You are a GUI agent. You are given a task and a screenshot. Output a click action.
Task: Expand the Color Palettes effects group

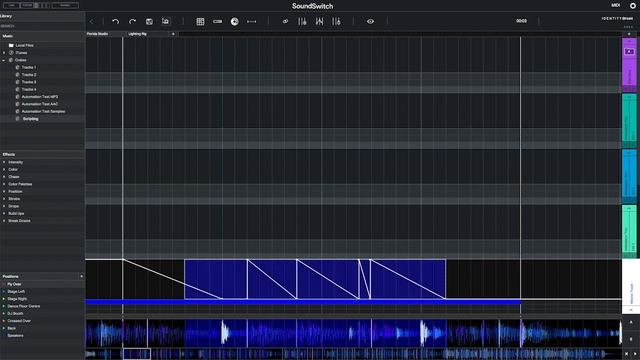pyautogui.click(x=4, y=184)
